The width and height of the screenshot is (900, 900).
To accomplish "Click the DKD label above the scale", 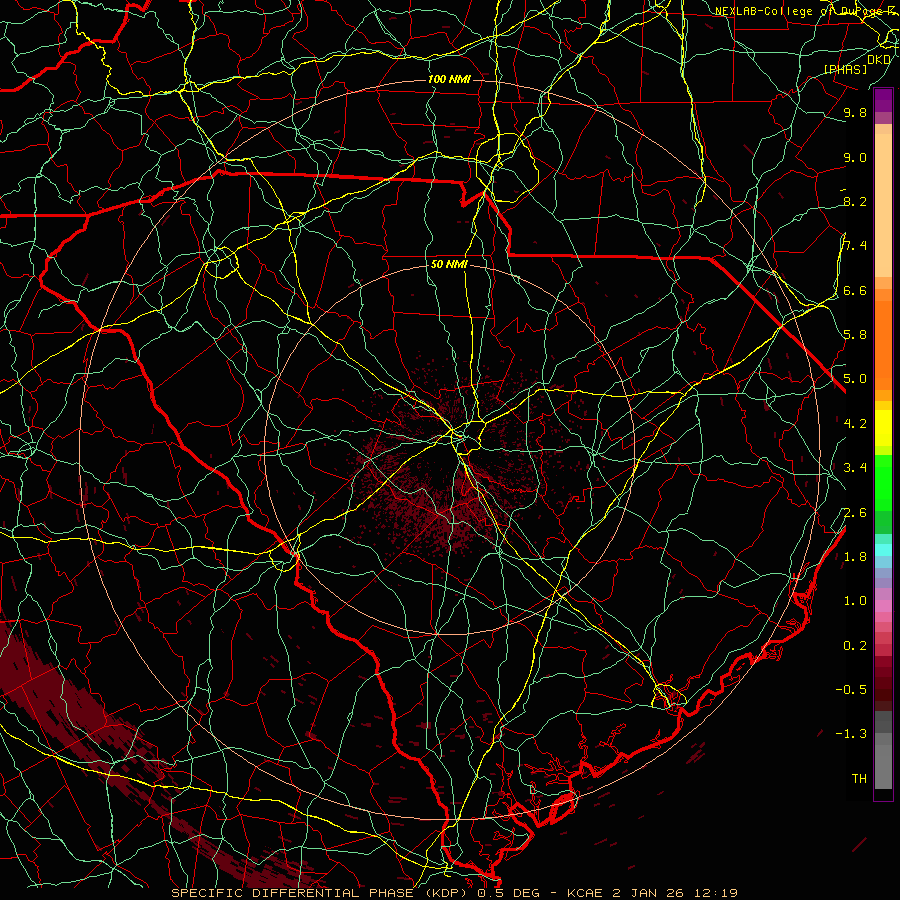I will (879, 60).
